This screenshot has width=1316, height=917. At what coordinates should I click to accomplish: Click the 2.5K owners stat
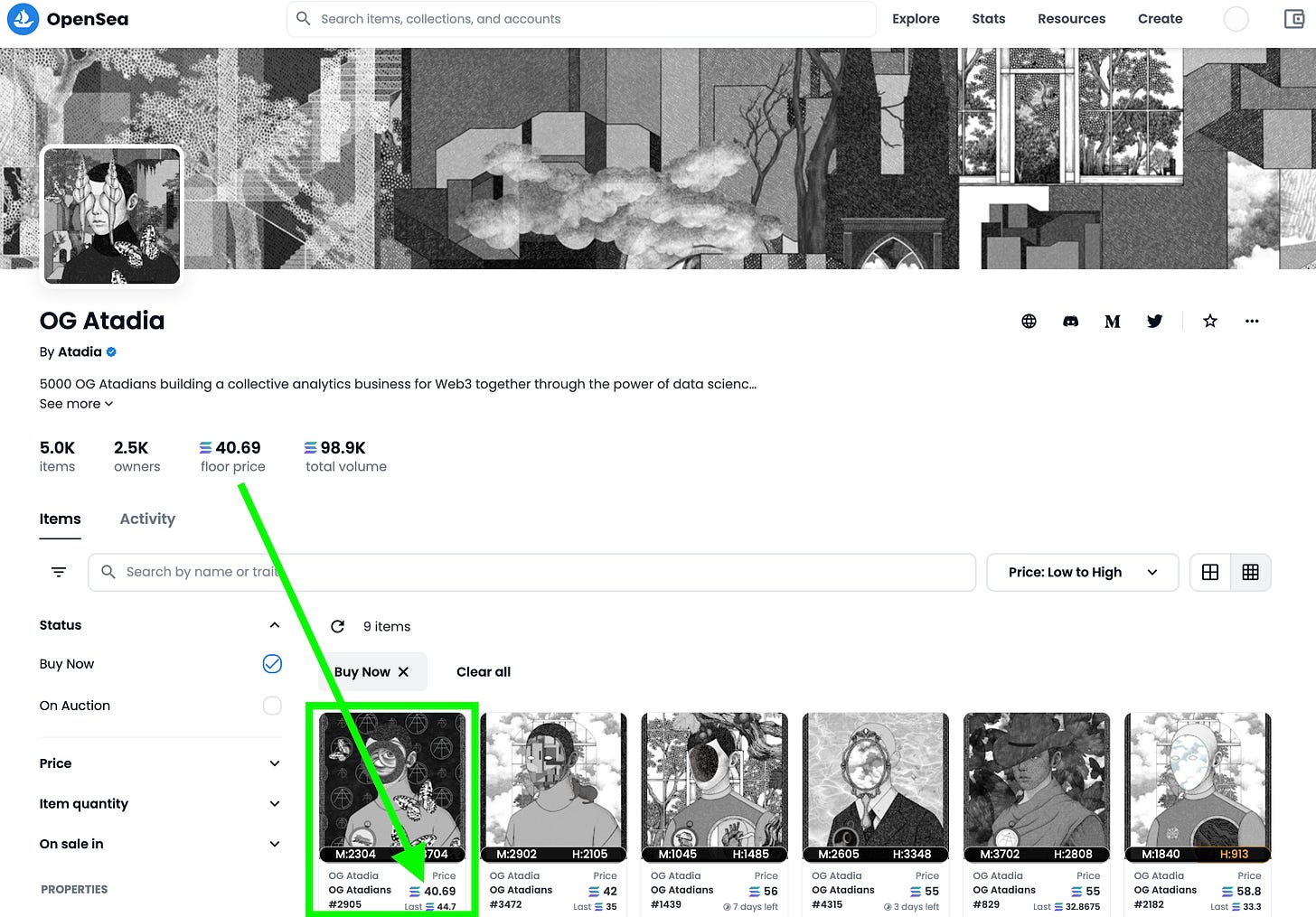click(136, 456)
